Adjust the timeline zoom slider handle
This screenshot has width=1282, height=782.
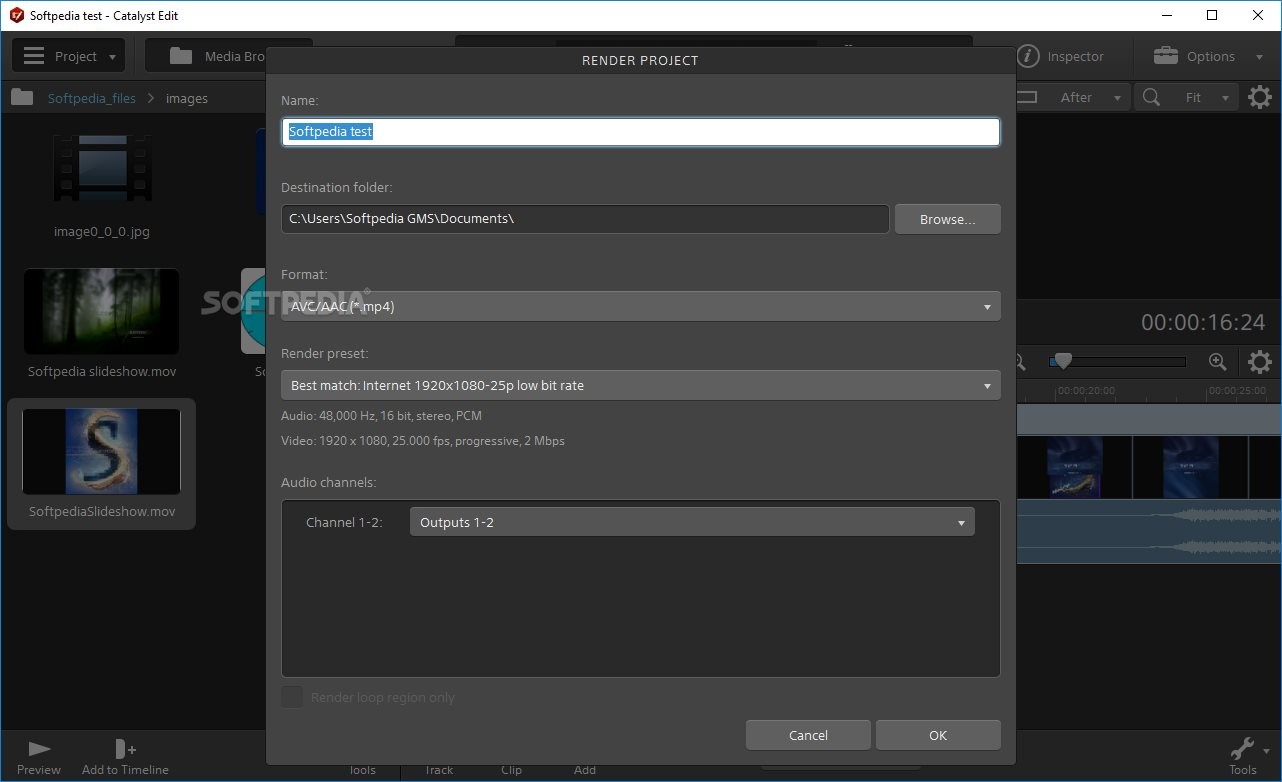pyautogui.click(x=1062, y=361)
